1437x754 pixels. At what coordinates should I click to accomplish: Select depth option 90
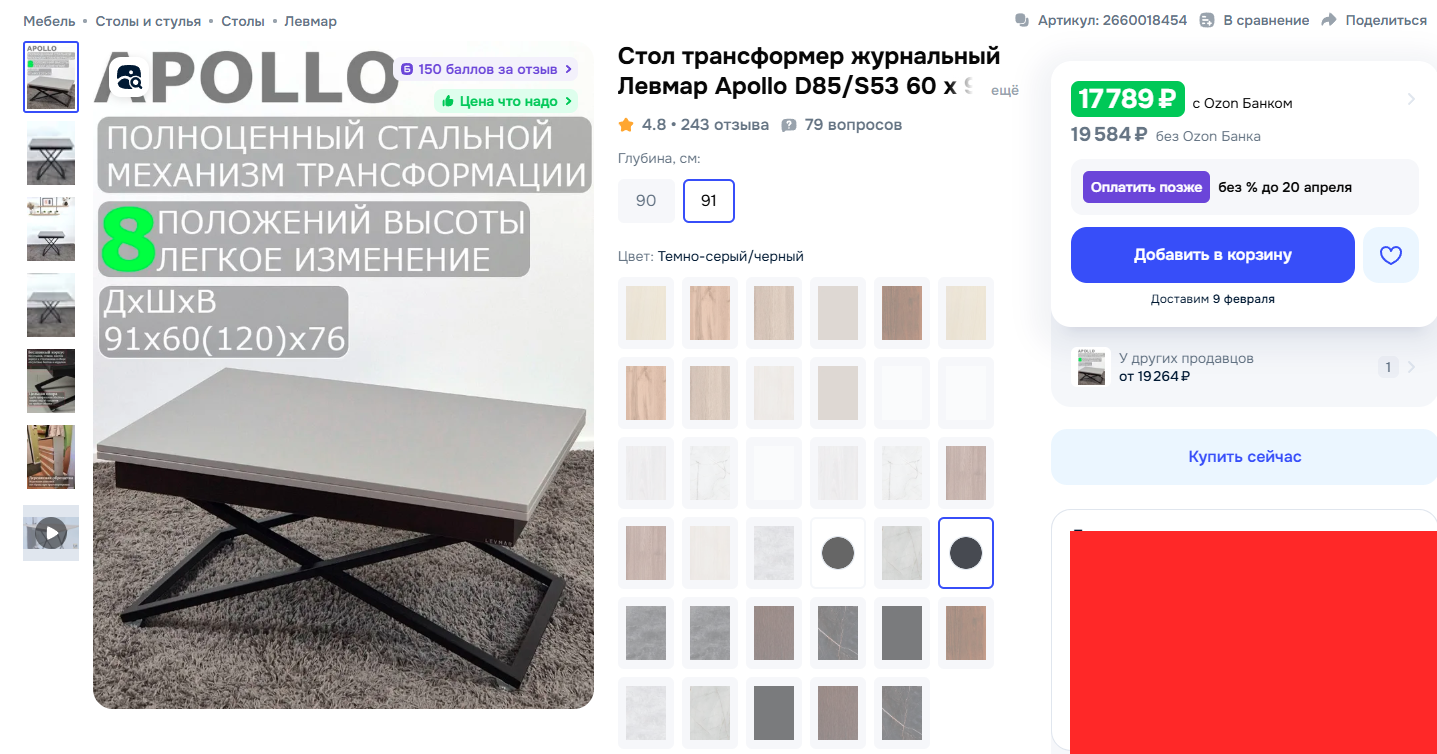point(646,201)
